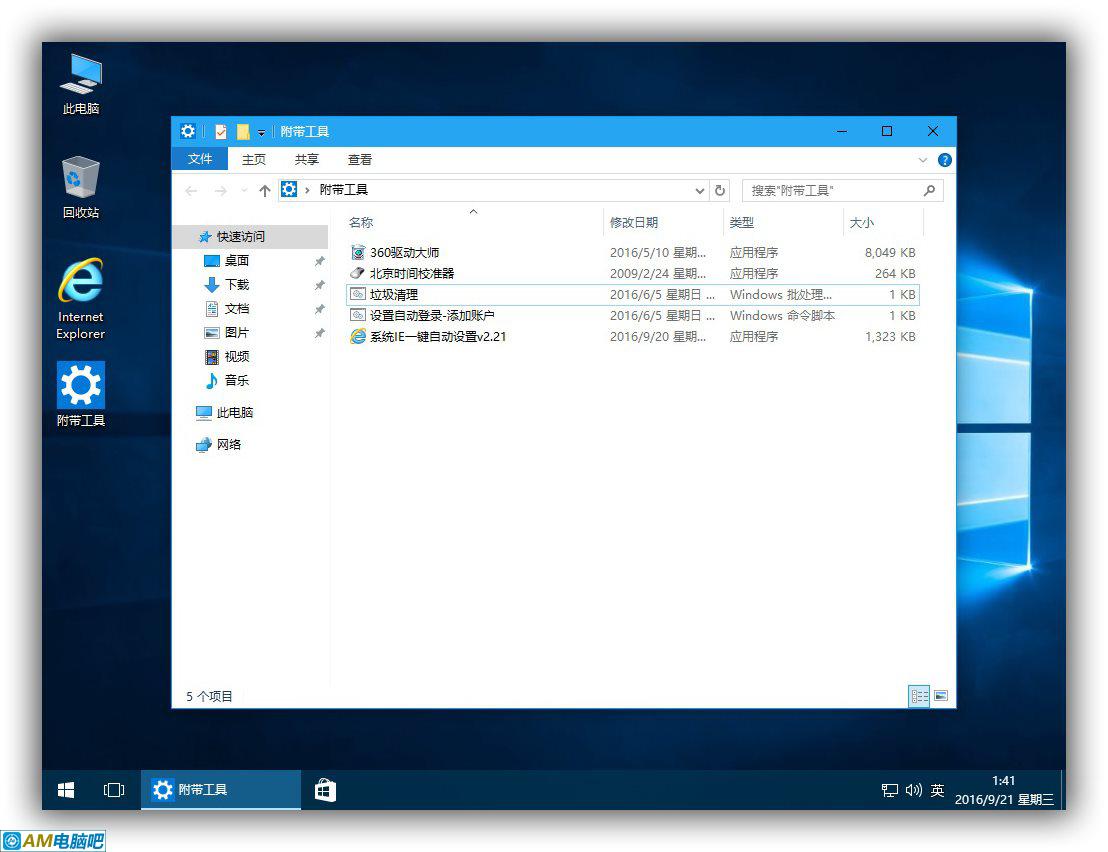Open 回收站 recycle bin on desktop
This screenshot has width=1108, height=852.
pos(81,187)
